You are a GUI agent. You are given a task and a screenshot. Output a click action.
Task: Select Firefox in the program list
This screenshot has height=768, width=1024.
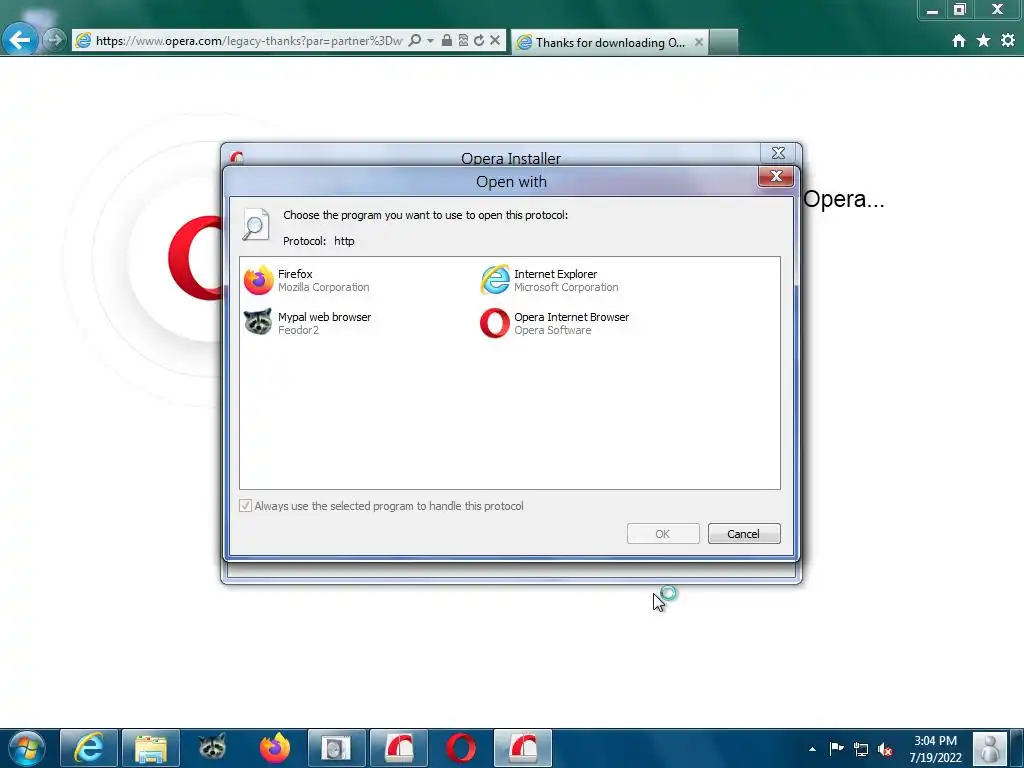tap(307, 280)
